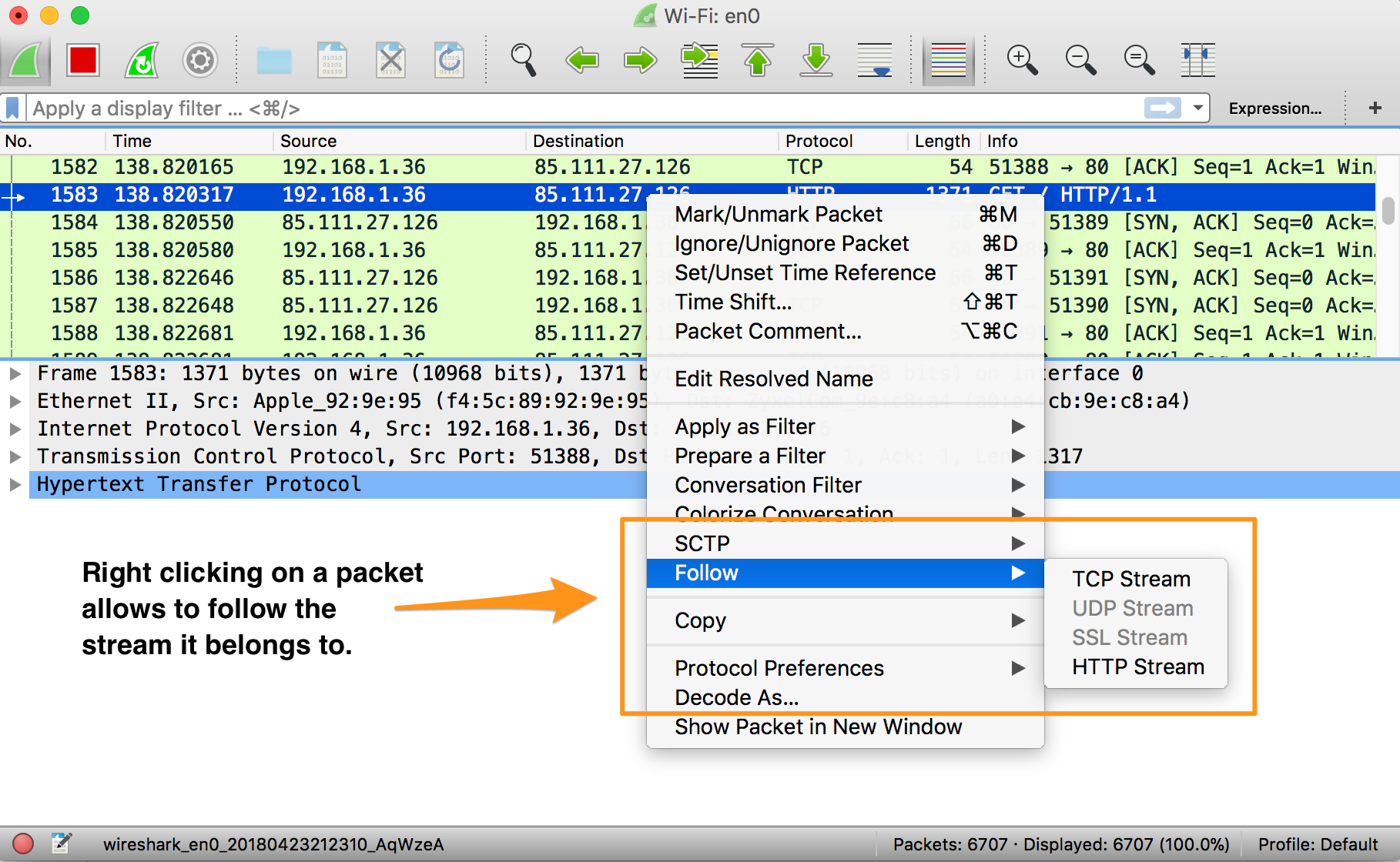Expand the Internet Protocol Version 4 tree

tap(15, 429)
